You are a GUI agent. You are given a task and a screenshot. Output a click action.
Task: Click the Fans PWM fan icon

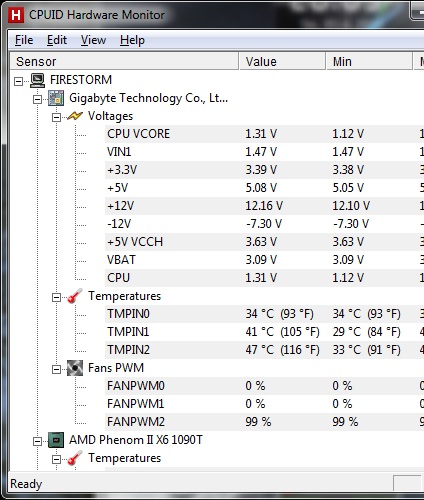click(75, 368)
